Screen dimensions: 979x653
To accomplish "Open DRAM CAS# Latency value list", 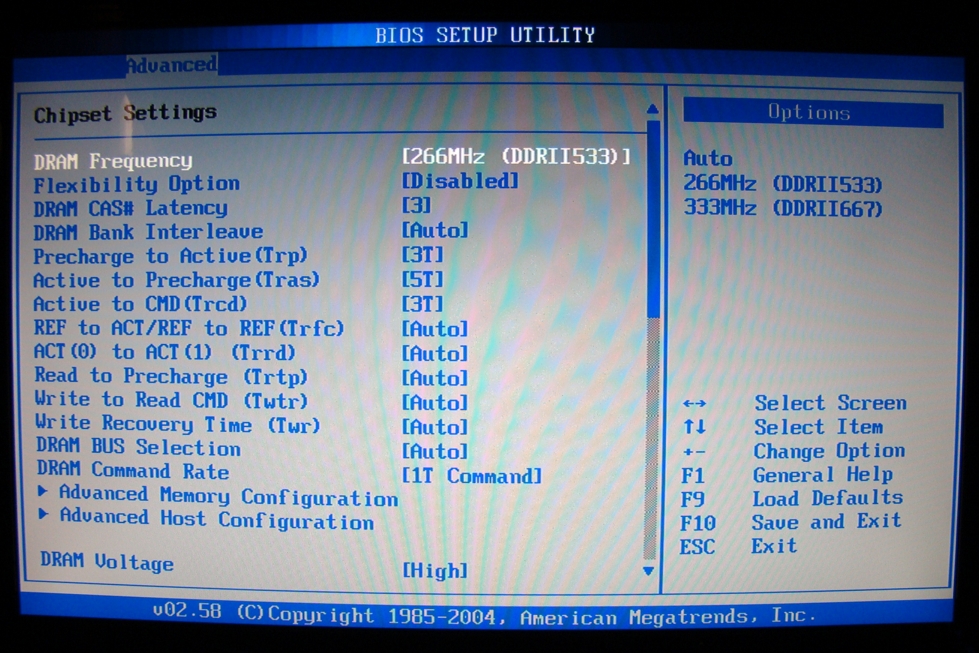I will pos(416,206).
